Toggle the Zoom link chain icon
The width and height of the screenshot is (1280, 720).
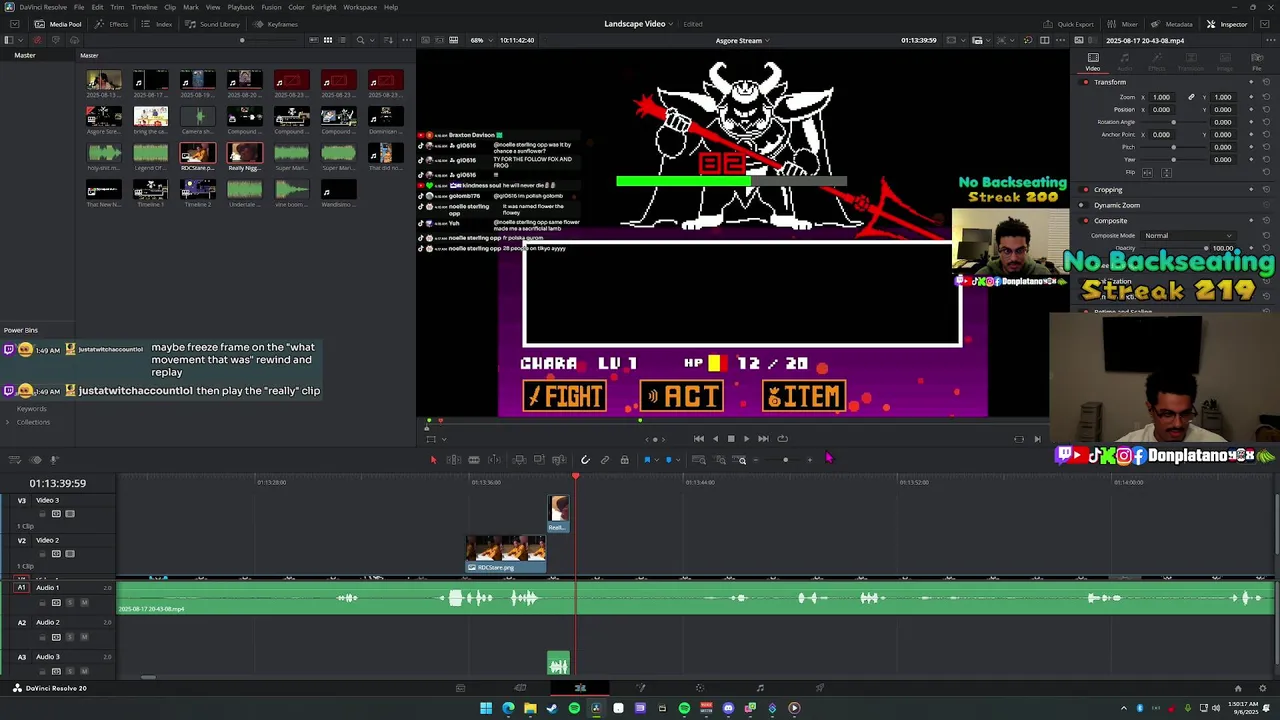1191,97
